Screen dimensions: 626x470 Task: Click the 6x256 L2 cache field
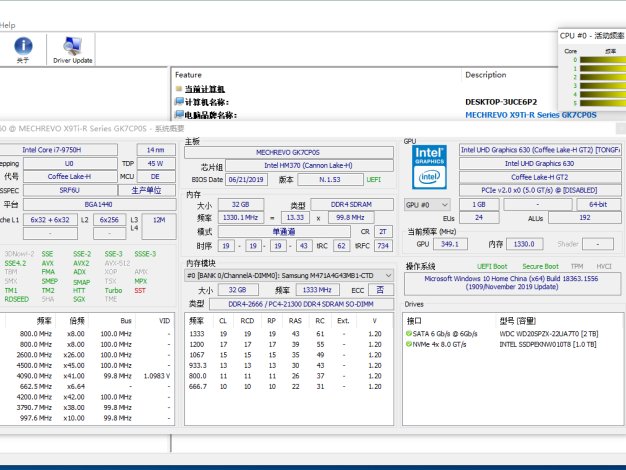109,220
